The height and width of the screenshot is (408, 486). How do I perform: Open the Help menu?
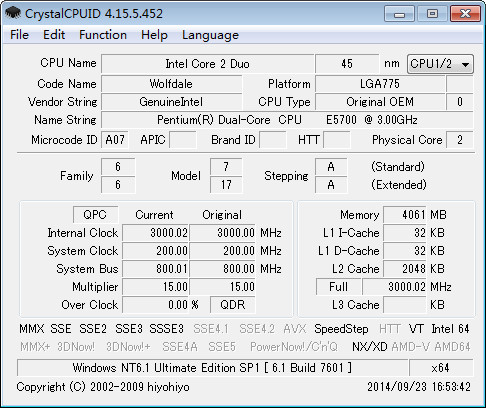[x=154, y=35]
